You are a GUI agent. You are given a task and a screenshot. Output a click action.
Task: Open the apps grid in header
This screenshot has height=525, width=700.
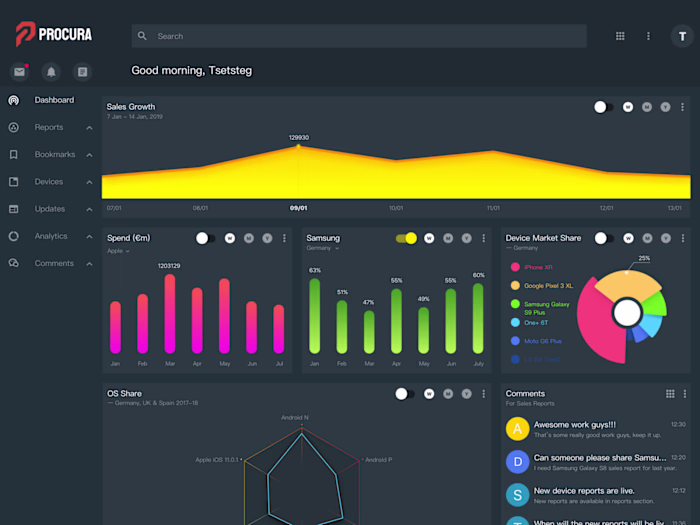620,36
